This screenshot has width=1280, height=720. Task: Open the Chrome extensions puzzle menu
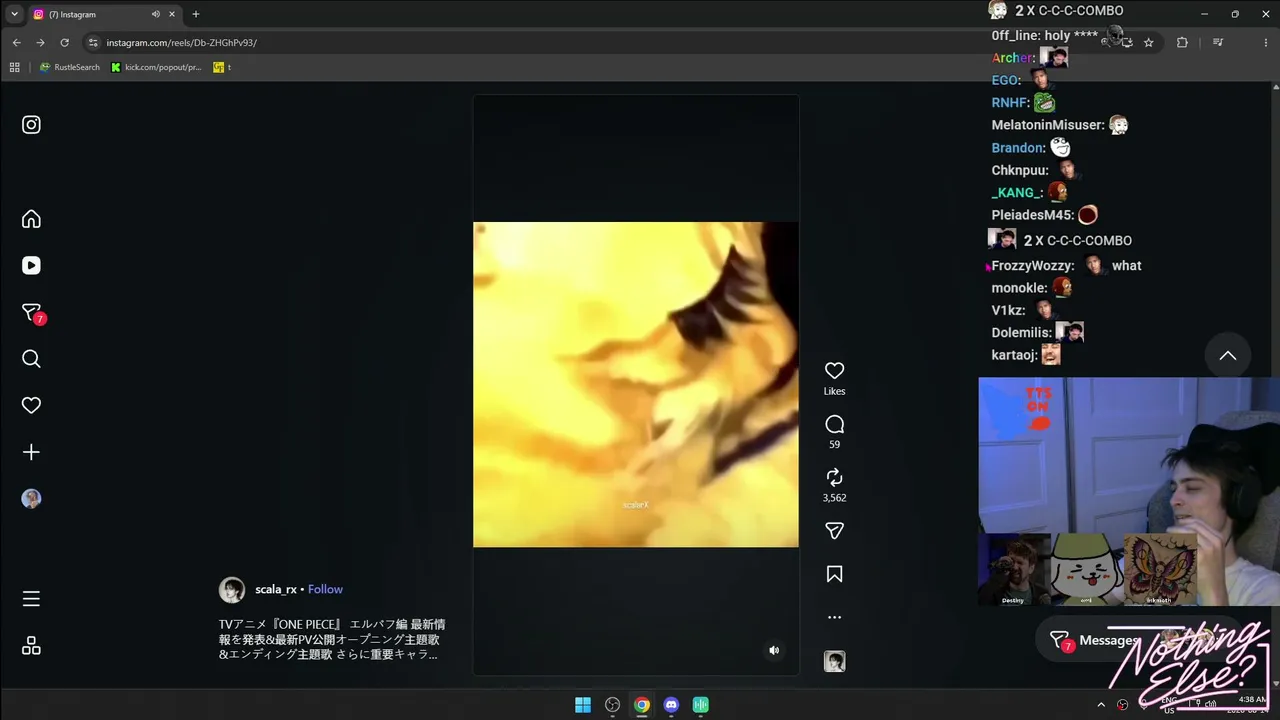(x=1182, y=43)
